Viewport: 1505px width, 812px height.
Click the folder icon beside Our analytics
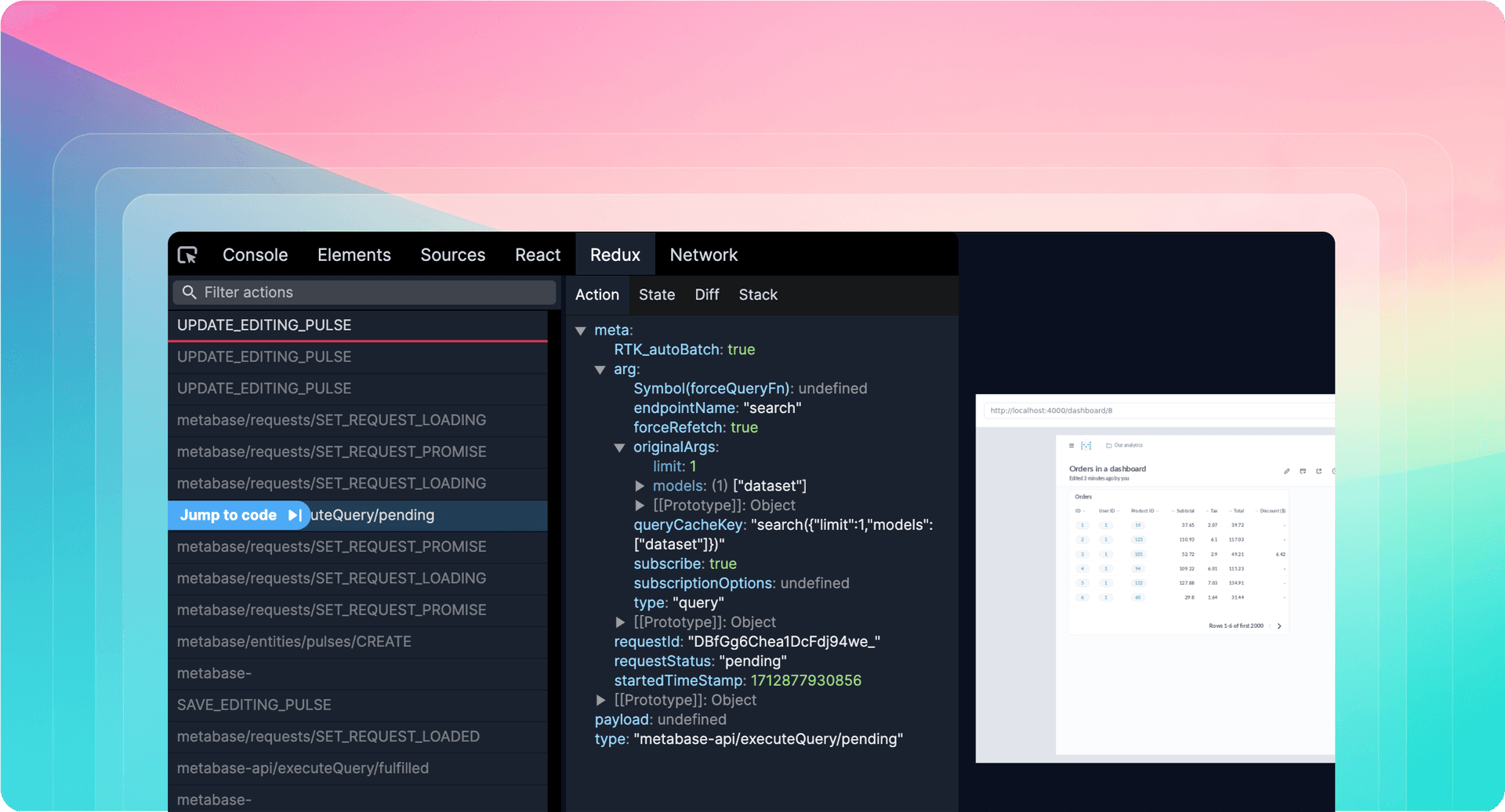coord(1109,445)
